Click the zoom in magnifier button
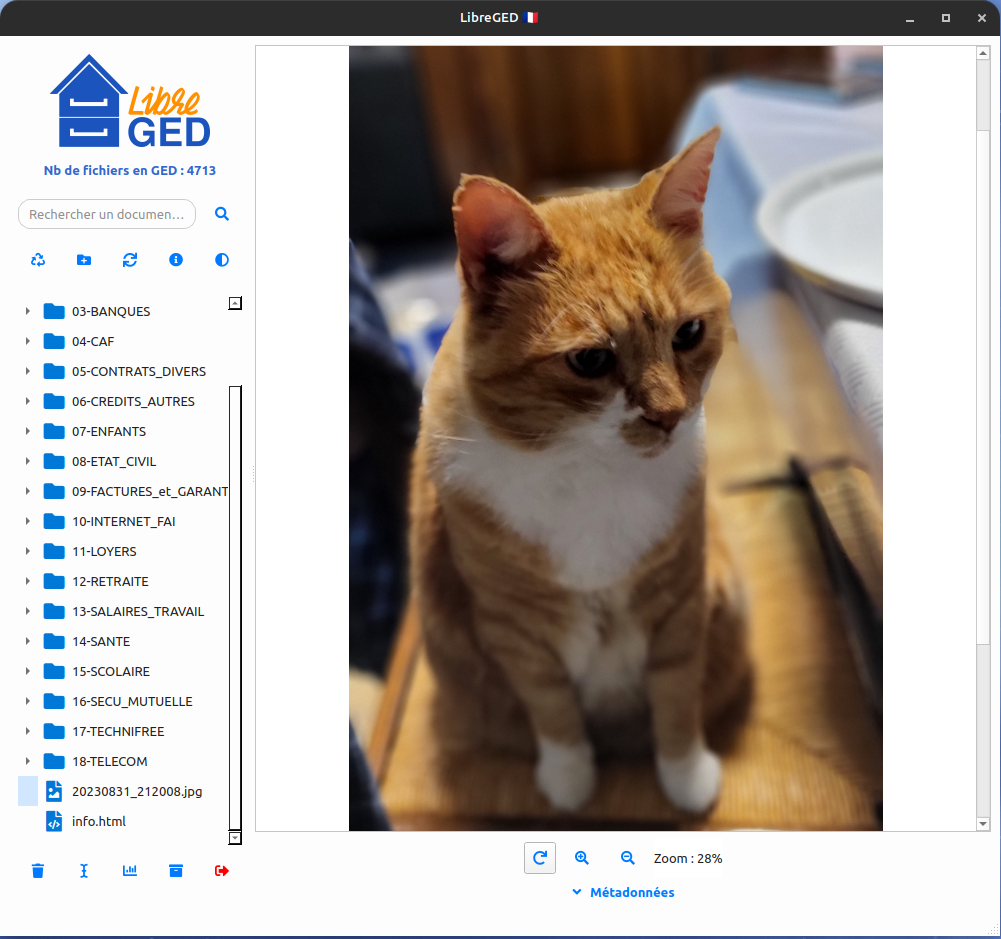The height and width of the screenshot is (939, 1001). point(582,858)
